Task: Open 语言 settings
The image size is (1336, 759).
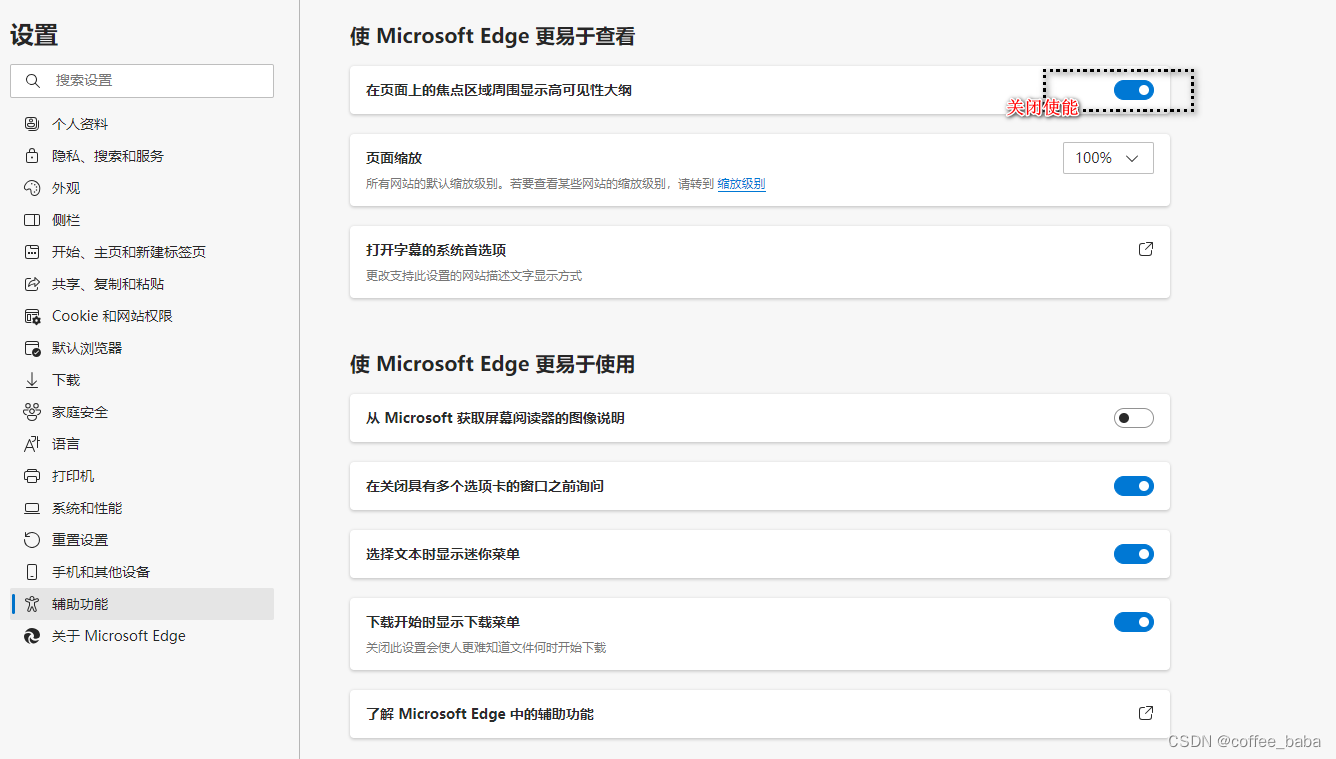Action: click(142, 444)
